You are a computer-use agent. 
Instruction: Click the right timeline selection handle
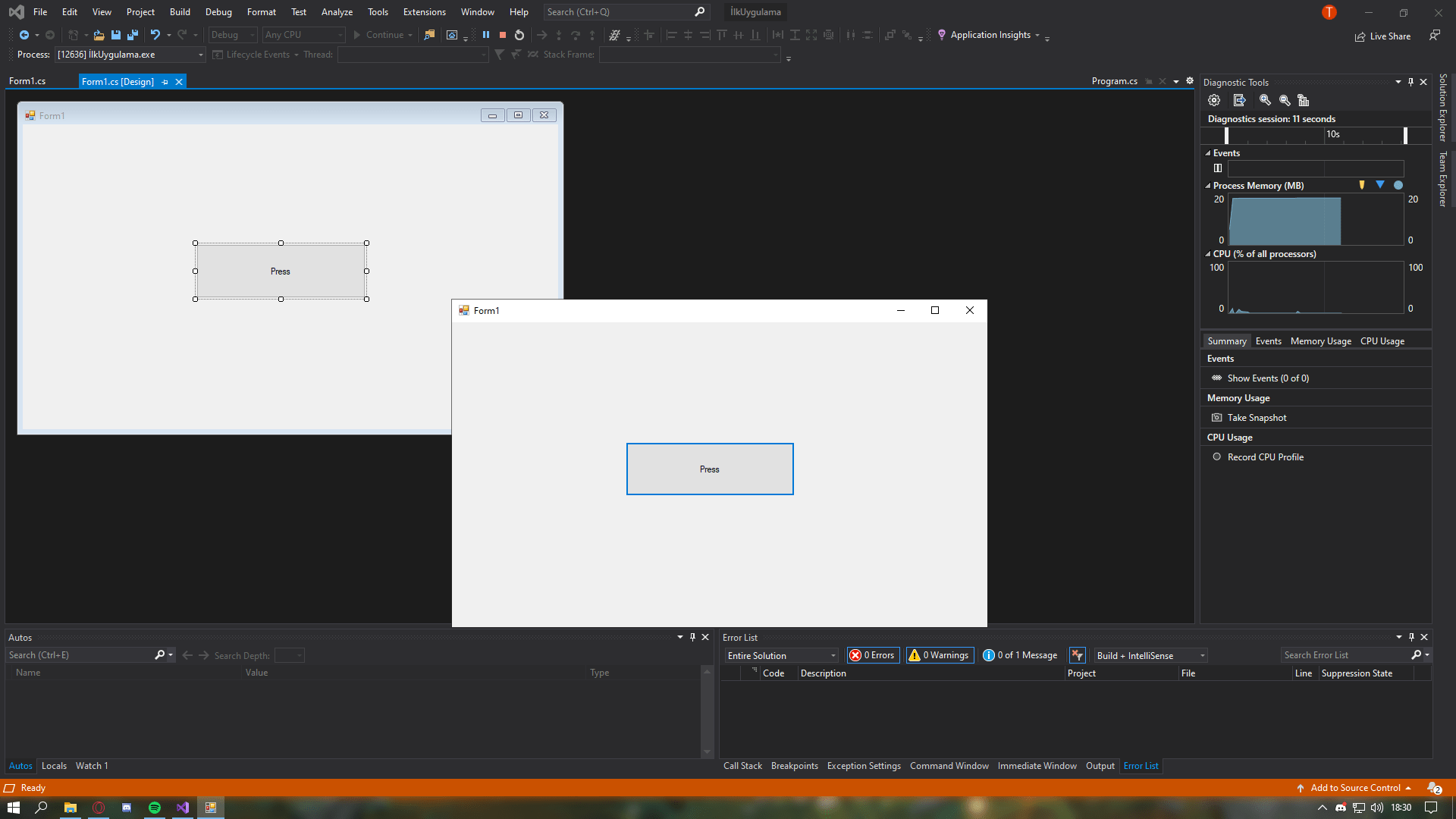click(x=1405, y=135)
